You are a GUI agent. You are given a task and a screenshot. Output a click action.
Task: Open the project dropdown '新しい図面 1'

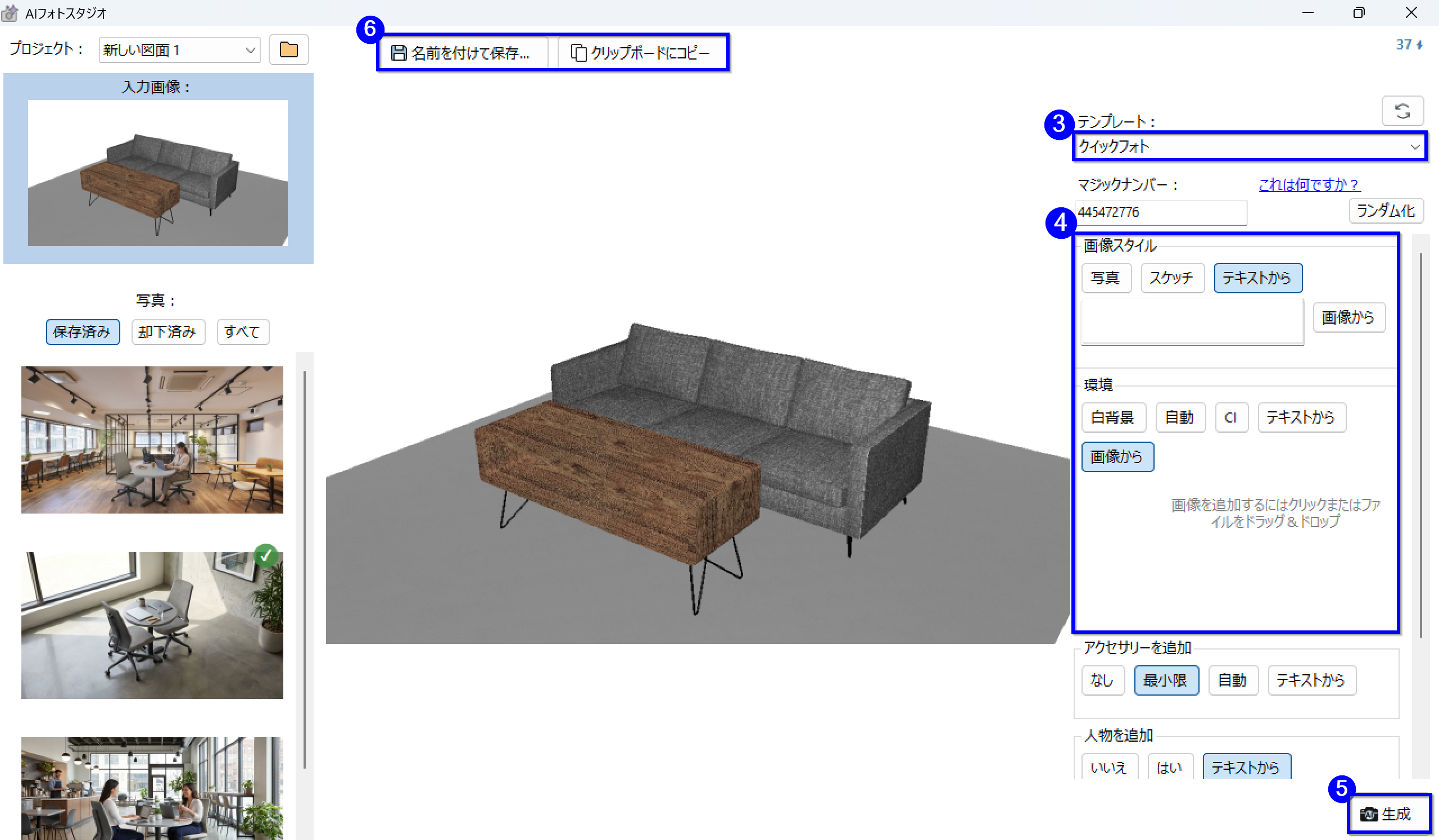coord(179,50)
